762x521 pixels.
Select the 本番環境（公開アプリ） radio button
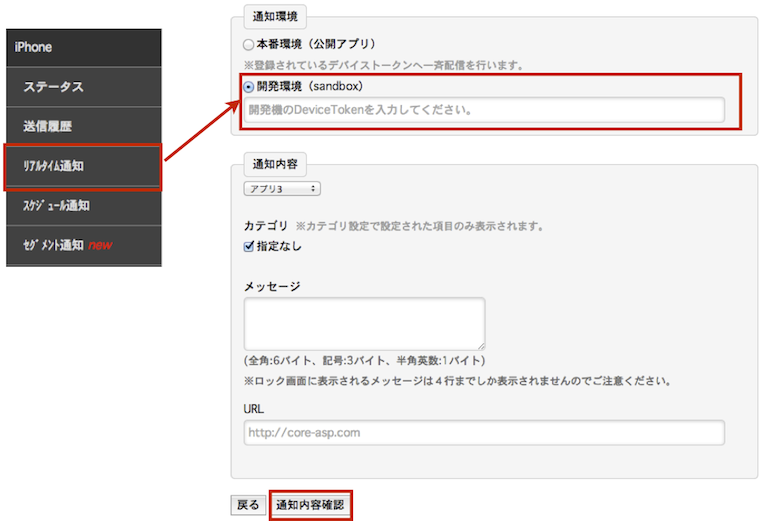click(x=248, y=45)
